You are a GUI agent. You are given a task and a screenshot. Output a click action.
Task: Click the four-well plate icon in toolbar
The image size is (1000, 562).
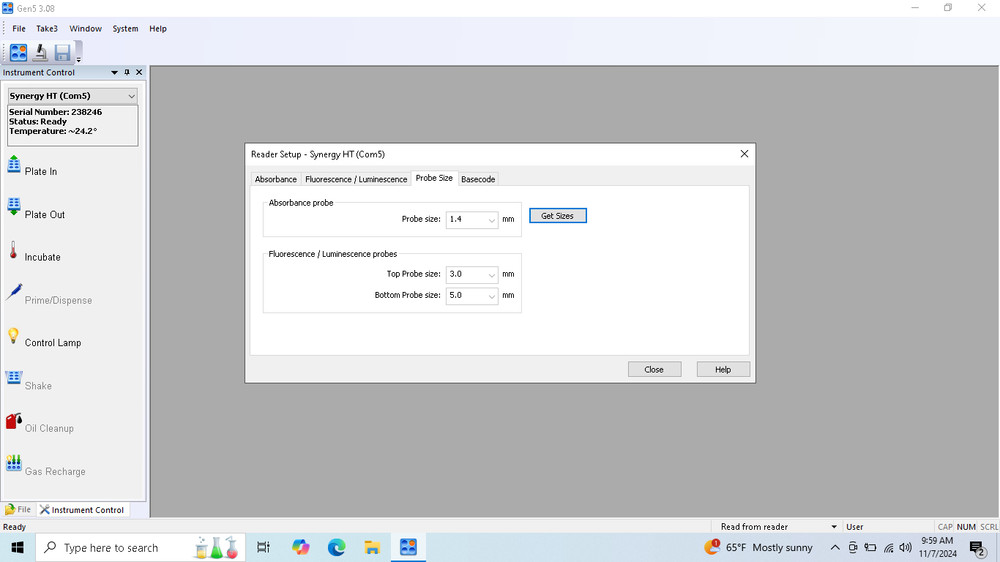[x=19, y=53]
